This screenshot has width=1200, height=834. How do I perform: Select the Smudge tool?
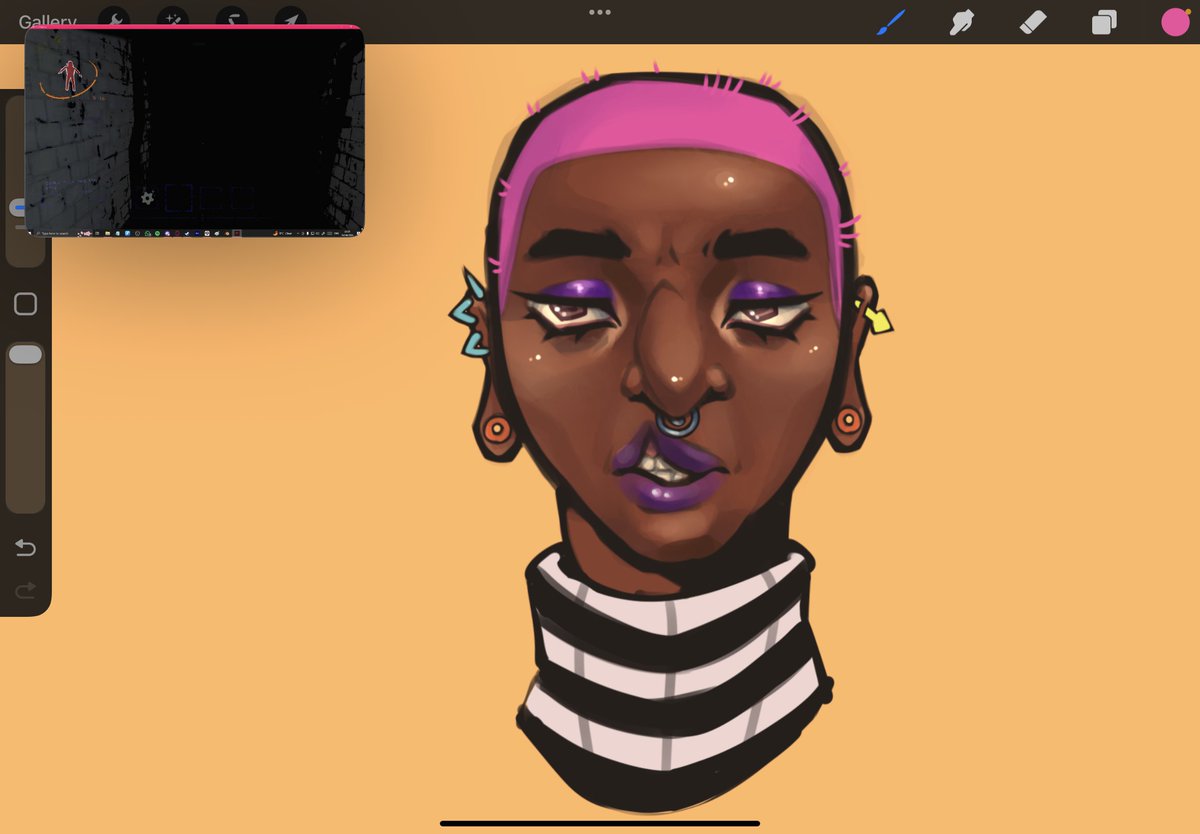962,22
